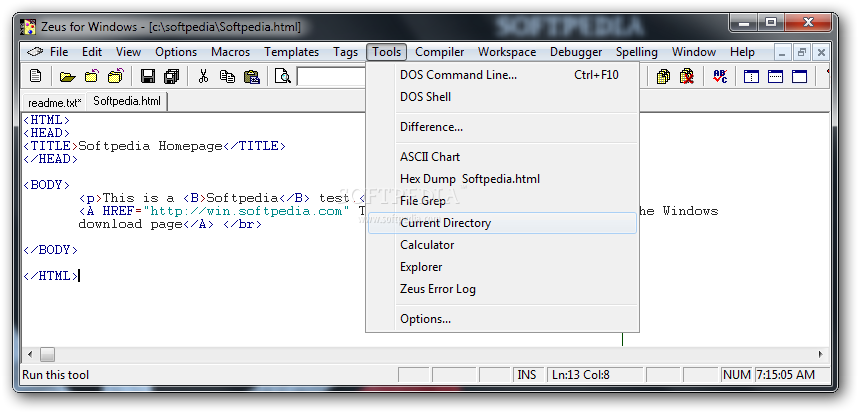Select DOS Command Line... from Tools menu
Viewport: 859px width, 413px height.
point(502,75)
